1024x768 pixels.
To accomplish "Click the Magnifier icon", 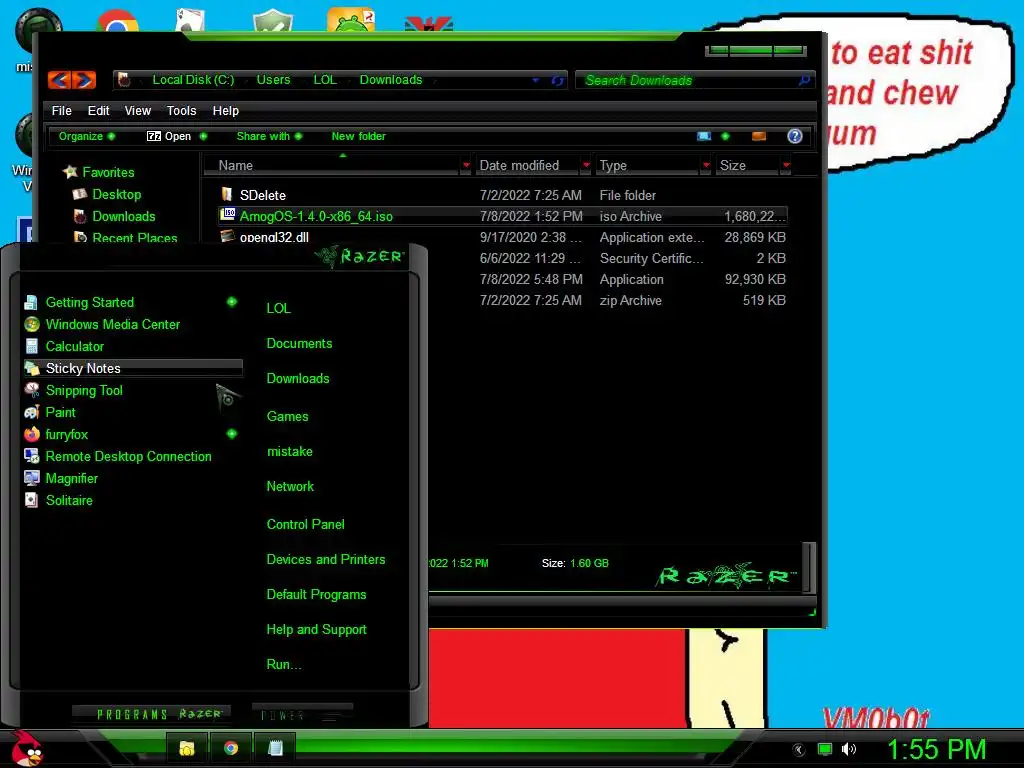I will click(x=31, y=478).
